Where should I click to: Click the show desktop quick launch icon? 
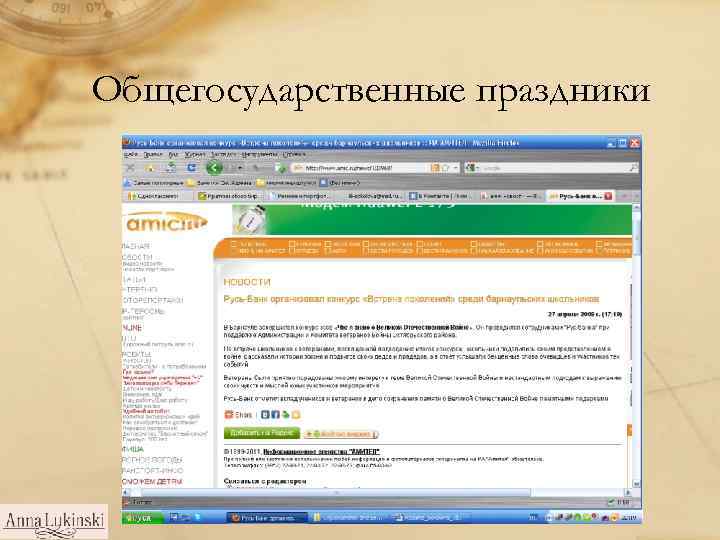[174, 518]
